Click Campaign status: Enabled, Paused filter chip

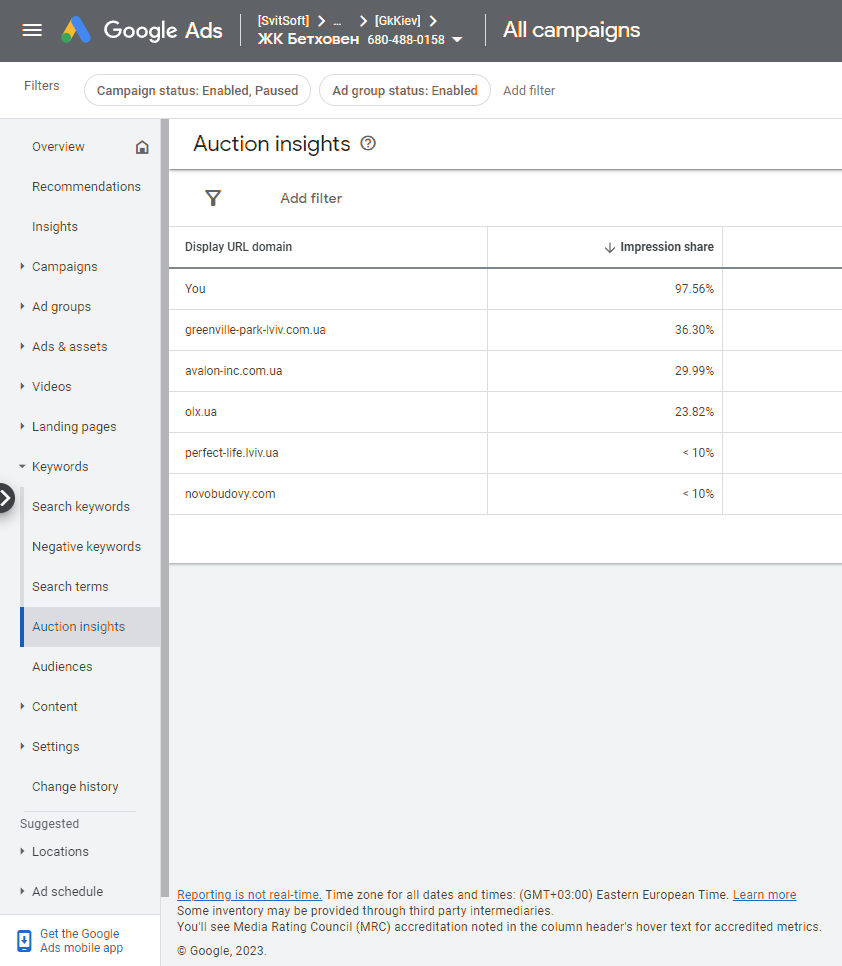pos(197,91)
